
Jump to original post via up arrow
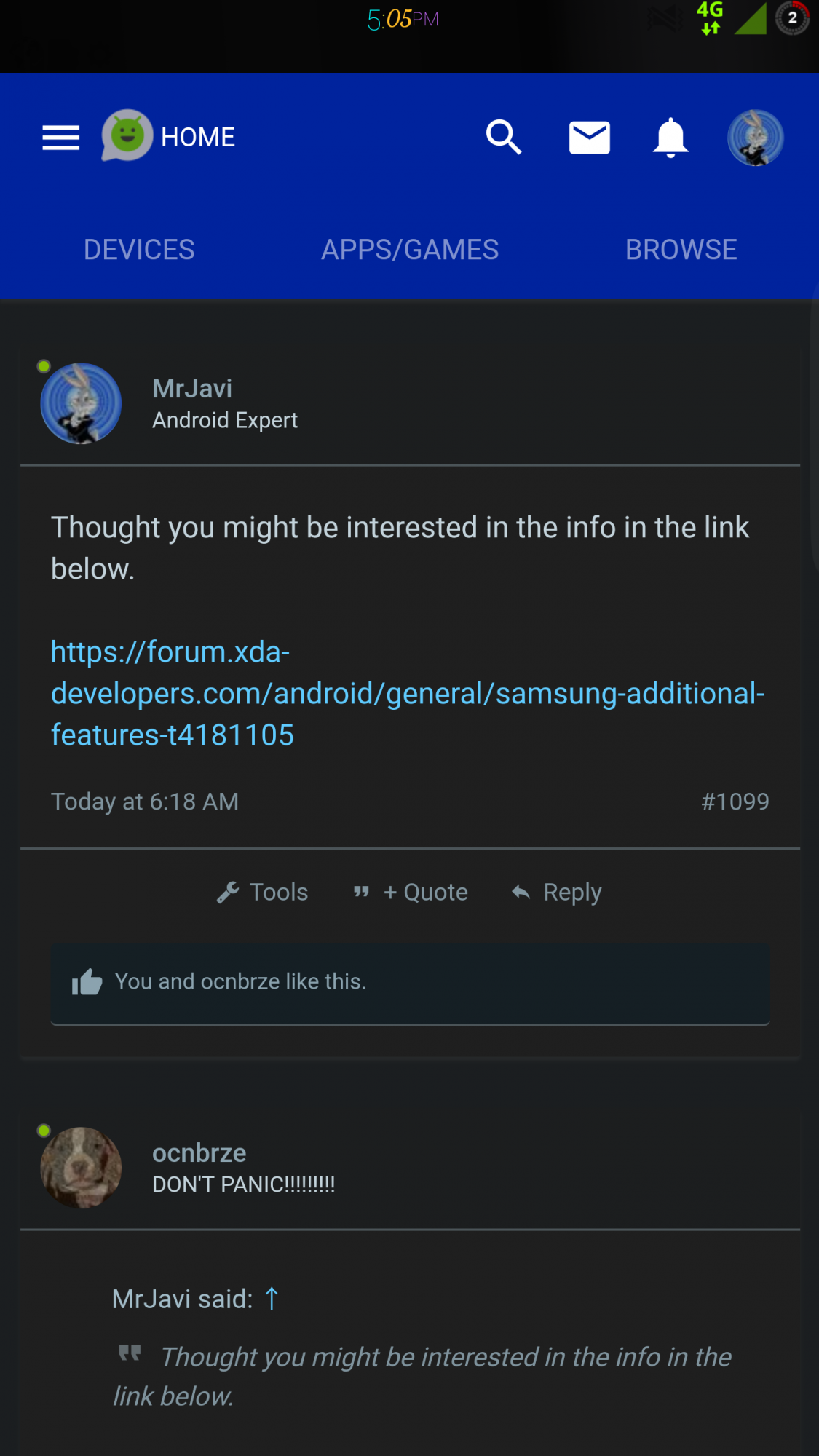(x=272, y=1299)
